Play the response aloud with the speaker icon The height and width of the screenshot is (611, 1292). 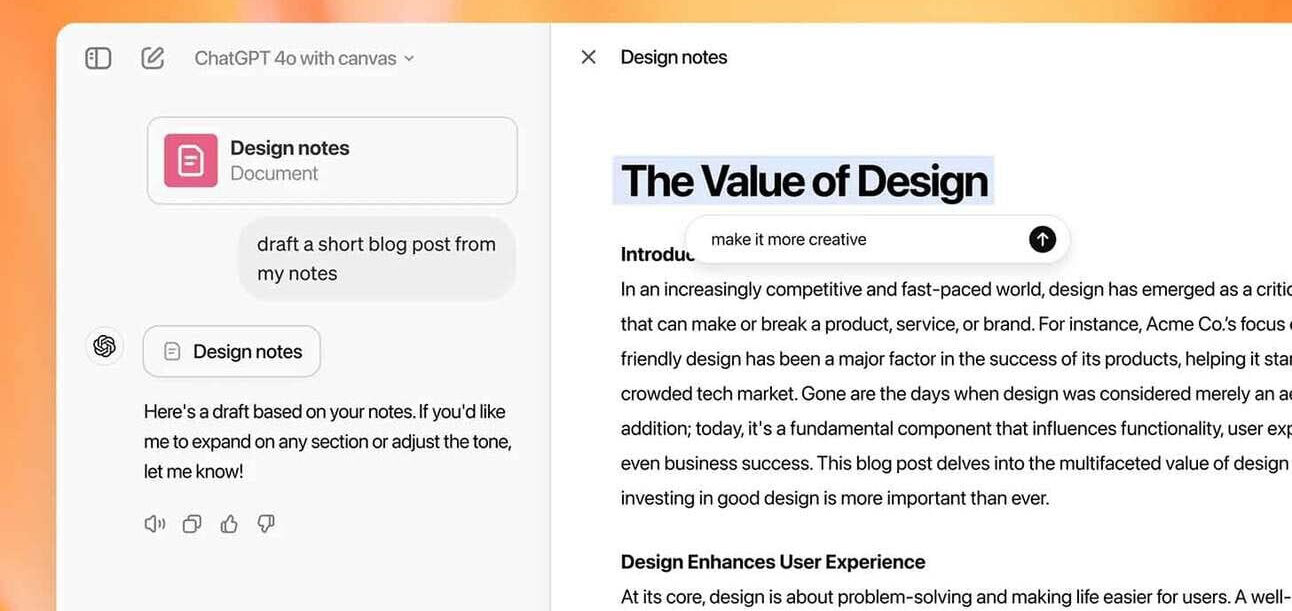154,524
